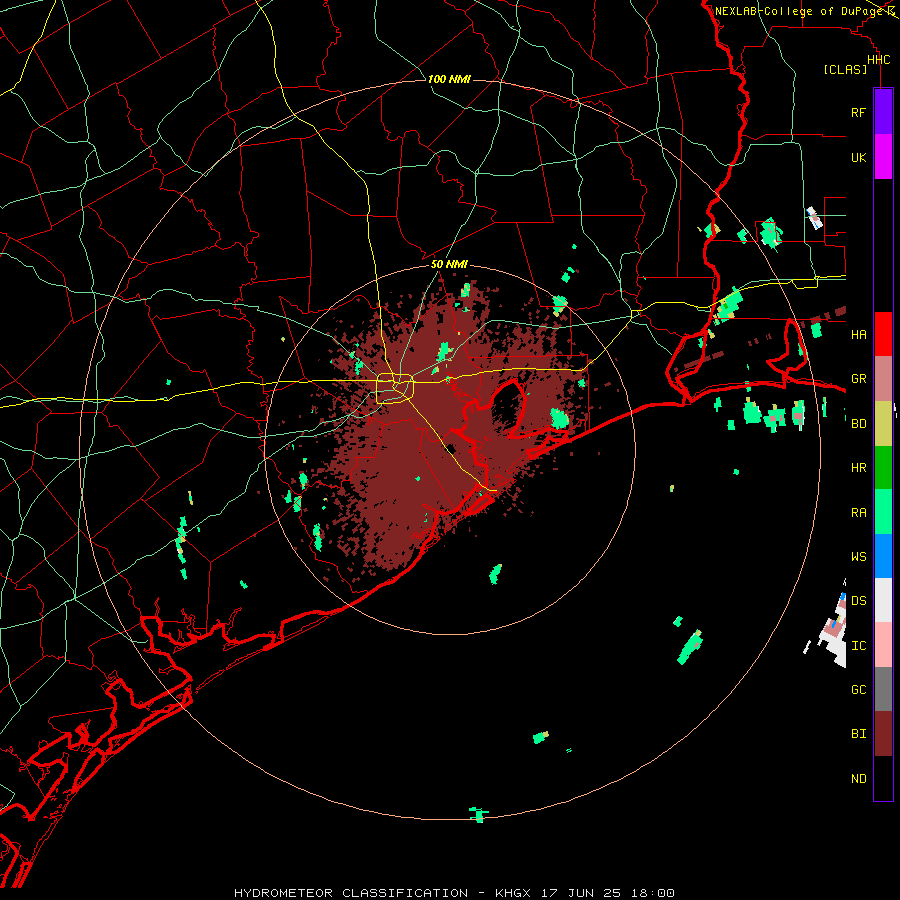Screen dimensions: 900x900
Task: Click the HR legend label text
Action: pyautogui.click(x=858, y=468)
